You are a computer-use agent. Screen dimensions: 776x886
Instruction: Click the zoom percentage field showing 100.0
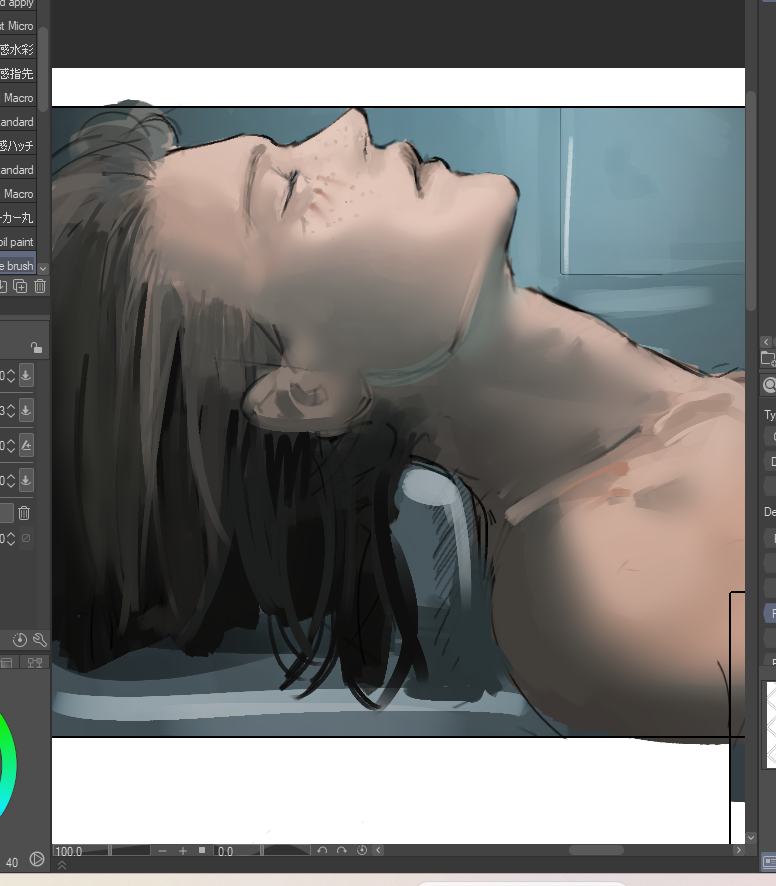[x=67, y=852]
